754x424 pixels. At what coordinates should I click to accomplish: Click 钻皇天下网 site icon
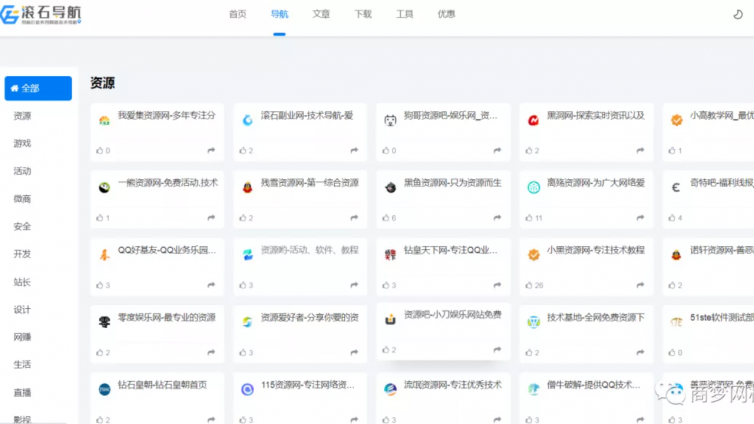390,255
